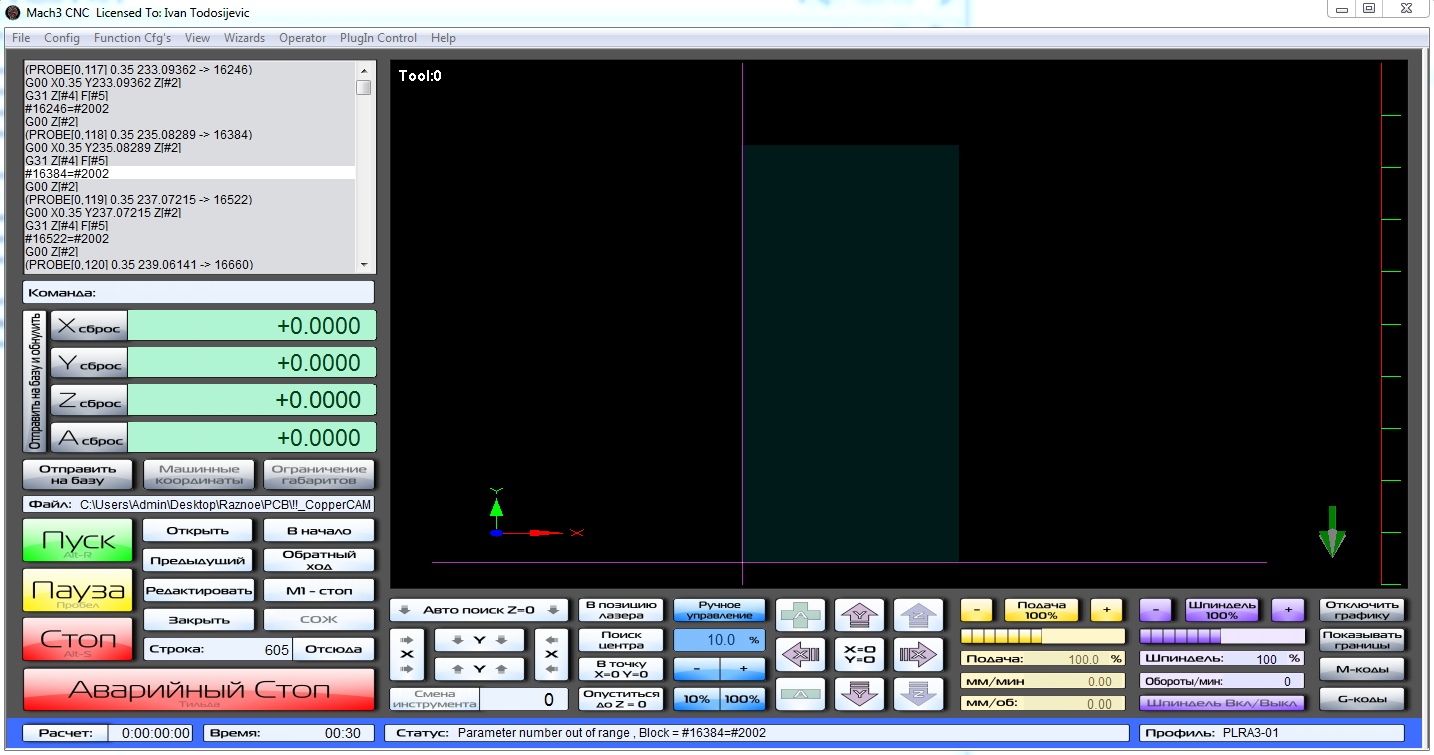
Task: Click Отправить на базу home button
Action: point(79,474)
